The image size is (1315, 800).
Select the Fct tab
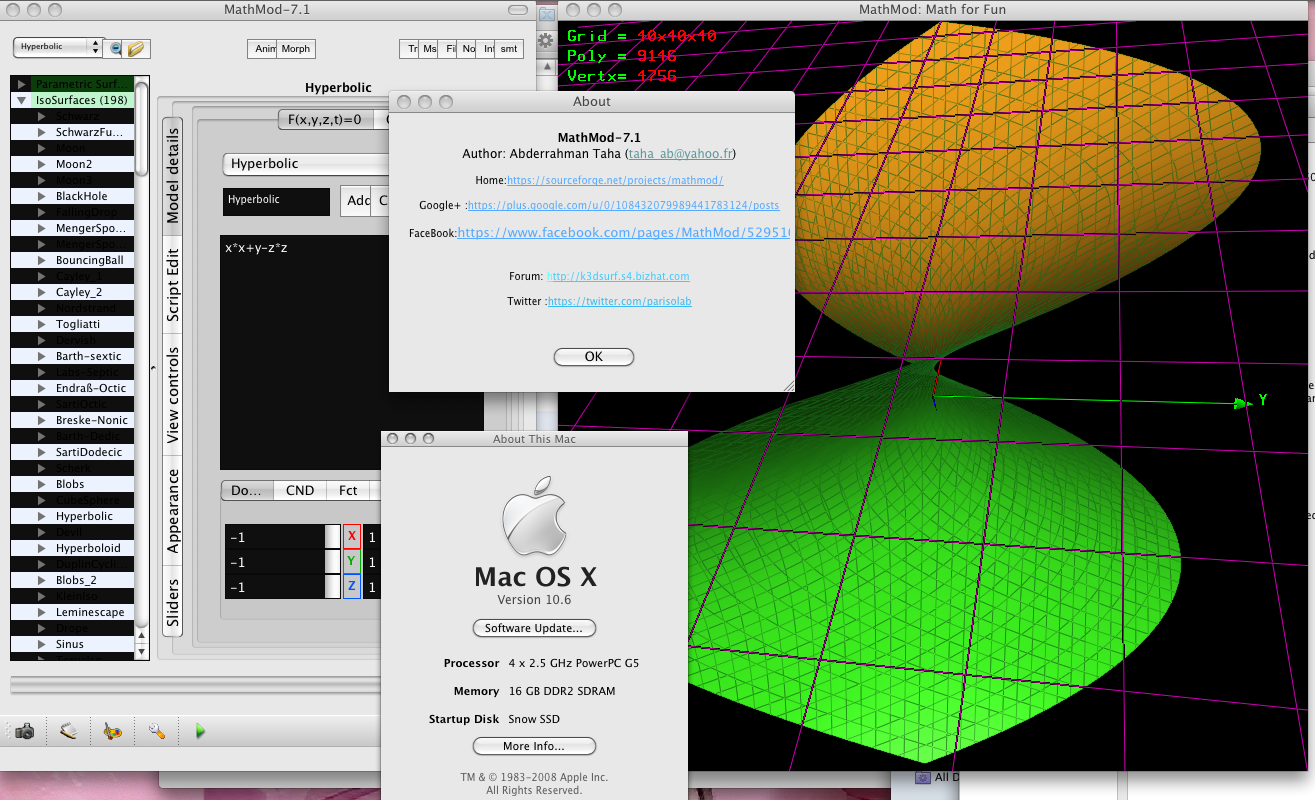click(x=348, y=490)
